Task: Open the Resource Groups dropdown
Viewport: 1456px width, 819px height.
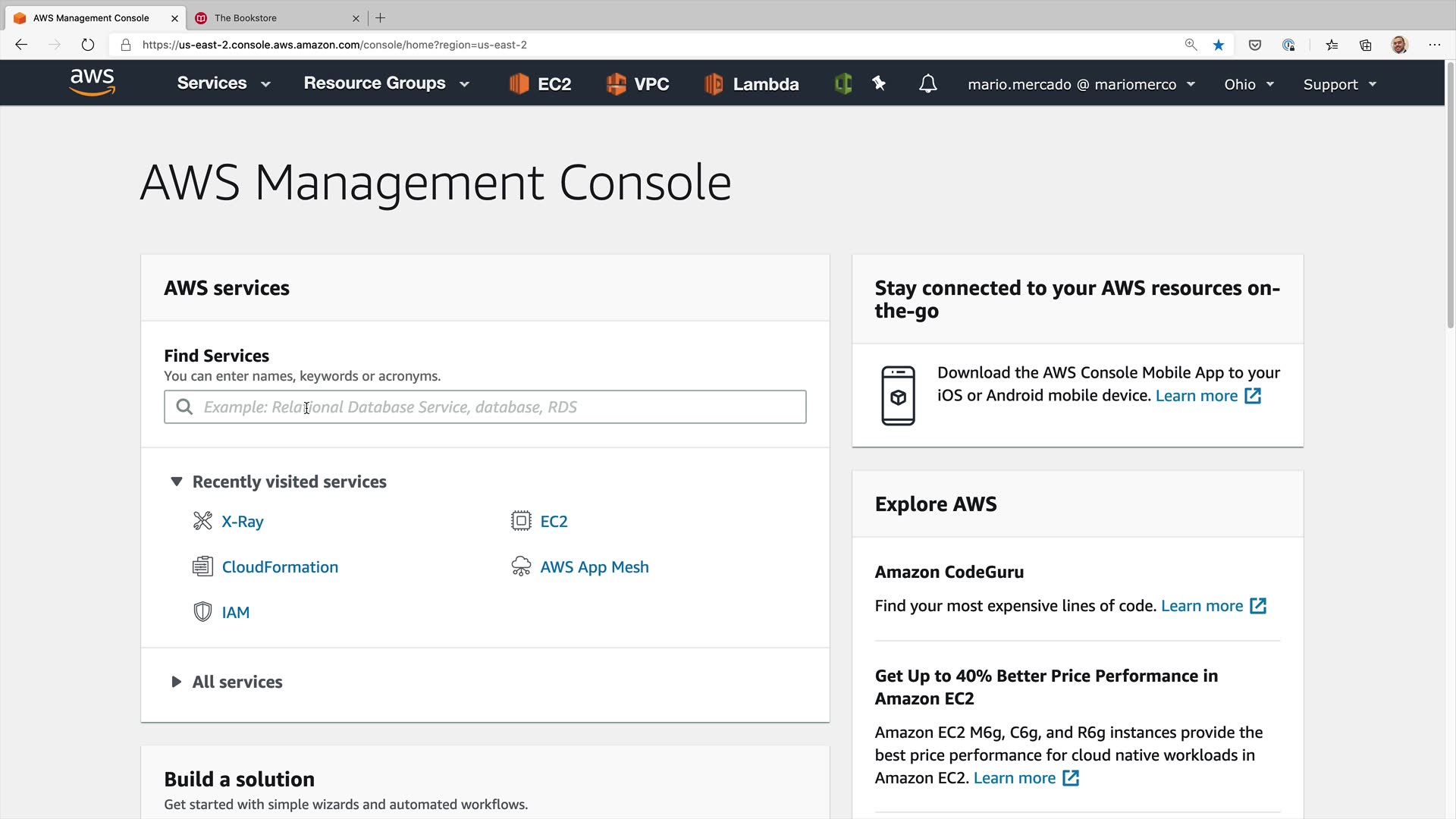Action: click(386, 83)
